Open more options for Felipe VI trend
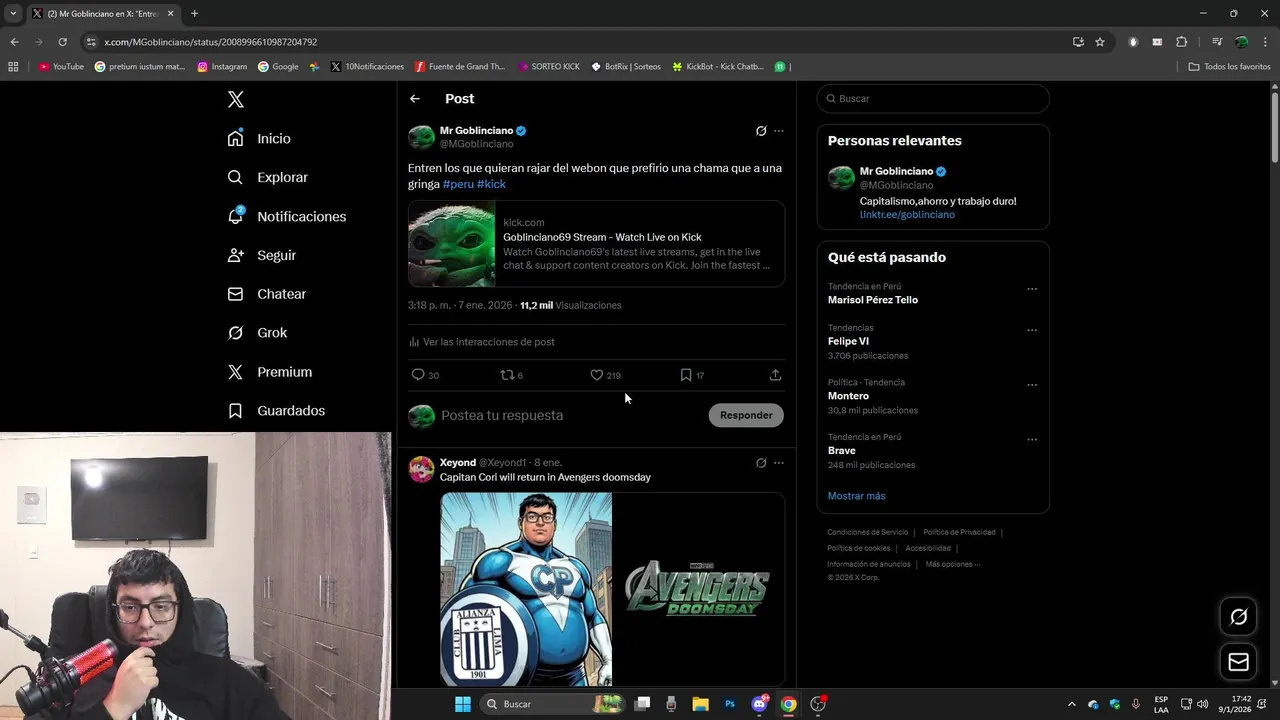 pyautogui.click(x=1032, y=330)
